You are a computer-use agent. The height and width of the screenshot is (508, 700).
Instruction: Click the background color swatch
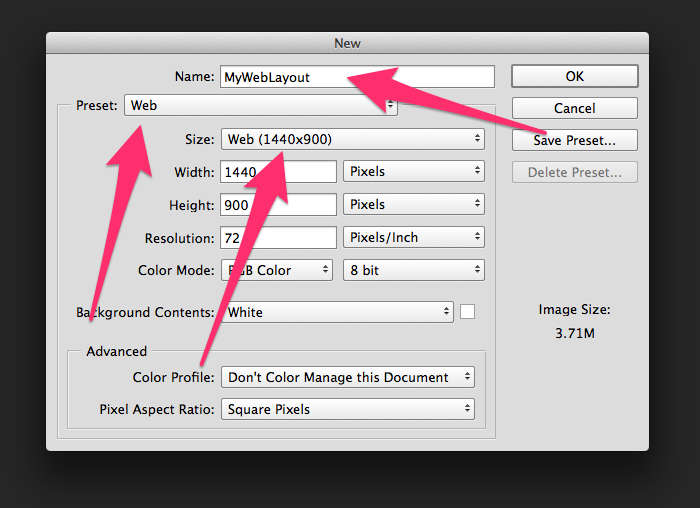[x=467, y=312]
